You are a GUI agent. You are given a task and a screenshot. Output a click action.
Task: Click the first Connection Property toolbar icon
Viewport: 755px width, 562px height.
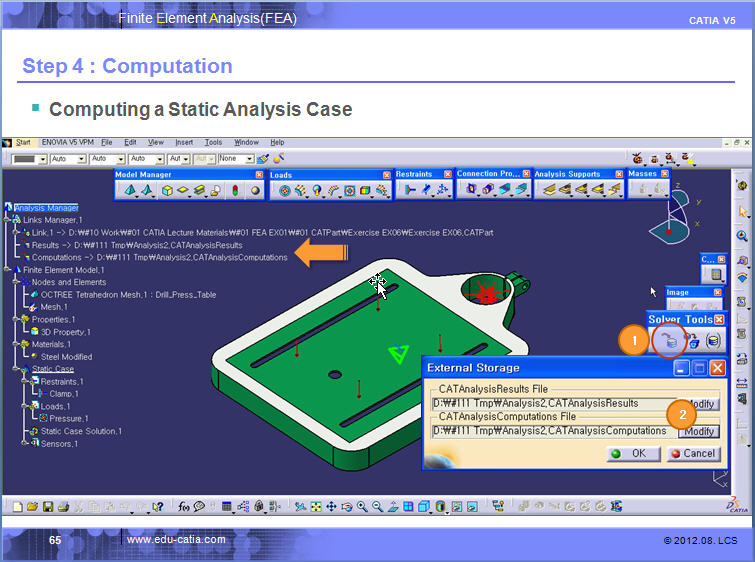pos(470,189)
